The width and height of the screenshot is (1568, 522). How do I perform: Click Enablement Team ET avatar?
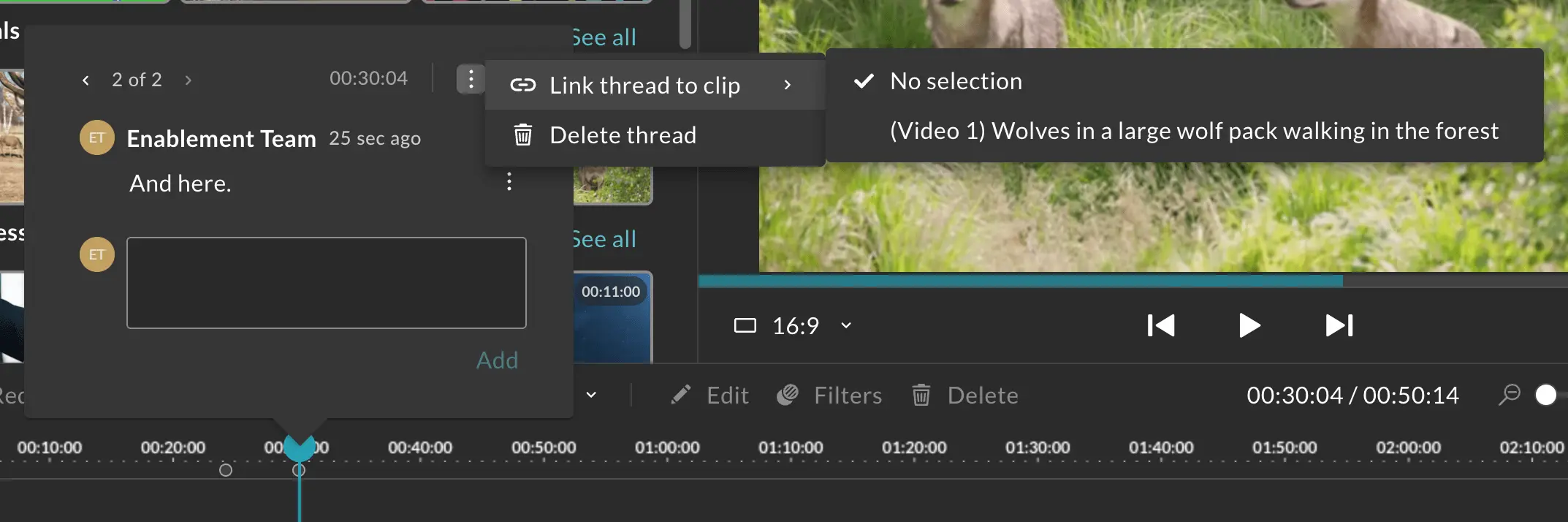pyautogui.click(x=97, y=137)
